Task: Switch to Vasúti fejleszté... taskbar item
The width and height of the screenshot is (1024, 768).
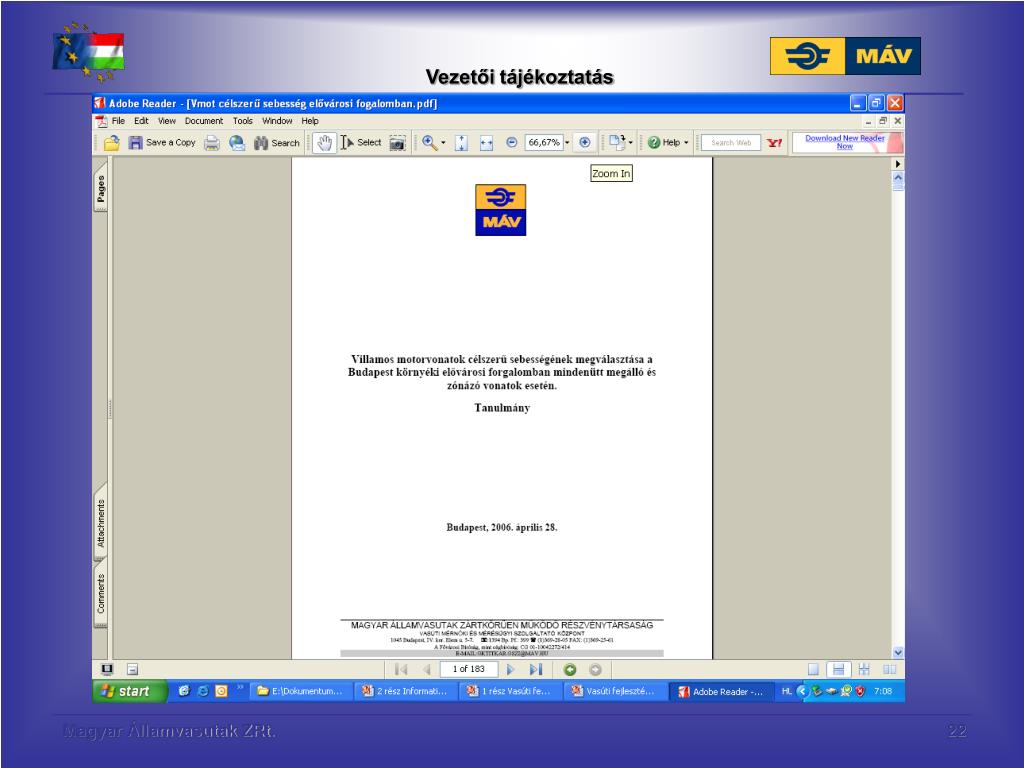Action: coord(615,691)
